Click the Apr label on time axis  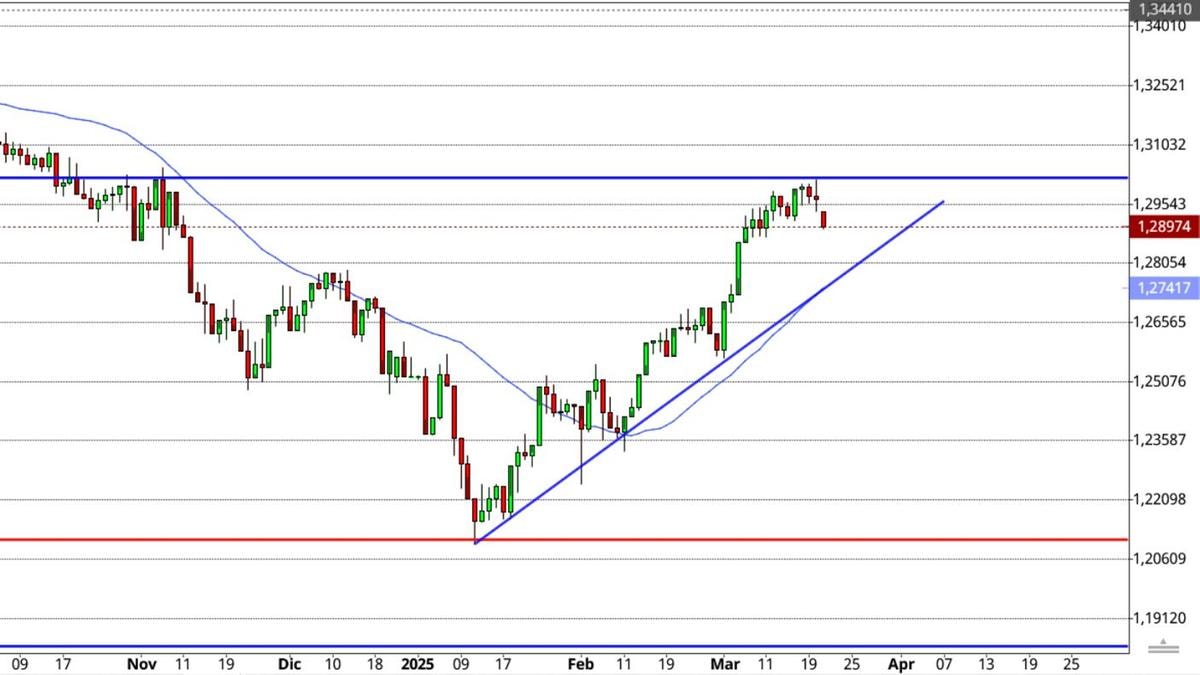tap(901, 664)
